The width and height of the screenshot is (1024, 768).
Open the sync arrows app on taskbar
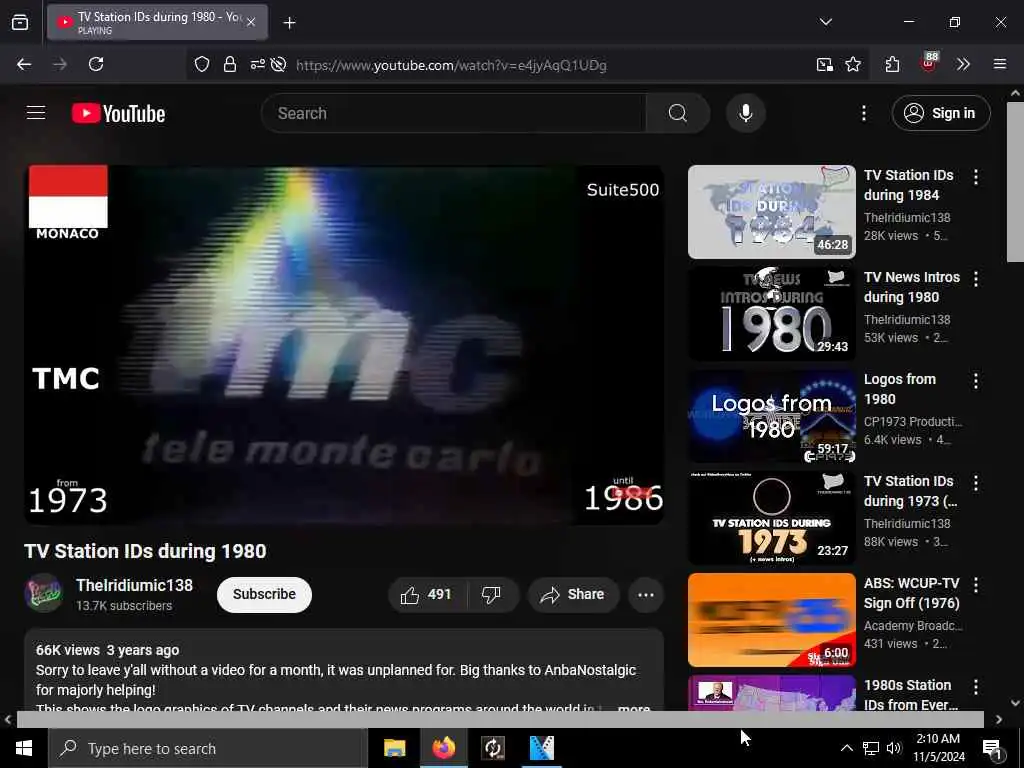pos(492,748)
